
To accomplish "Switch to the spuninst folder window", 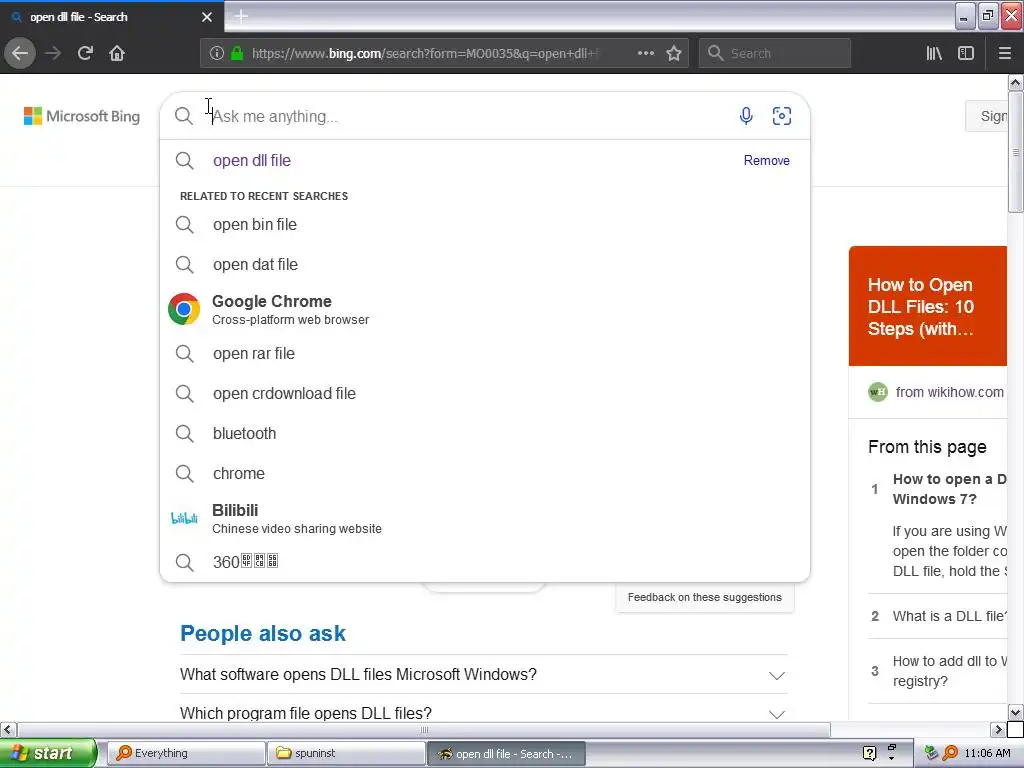I will (346, 754).
